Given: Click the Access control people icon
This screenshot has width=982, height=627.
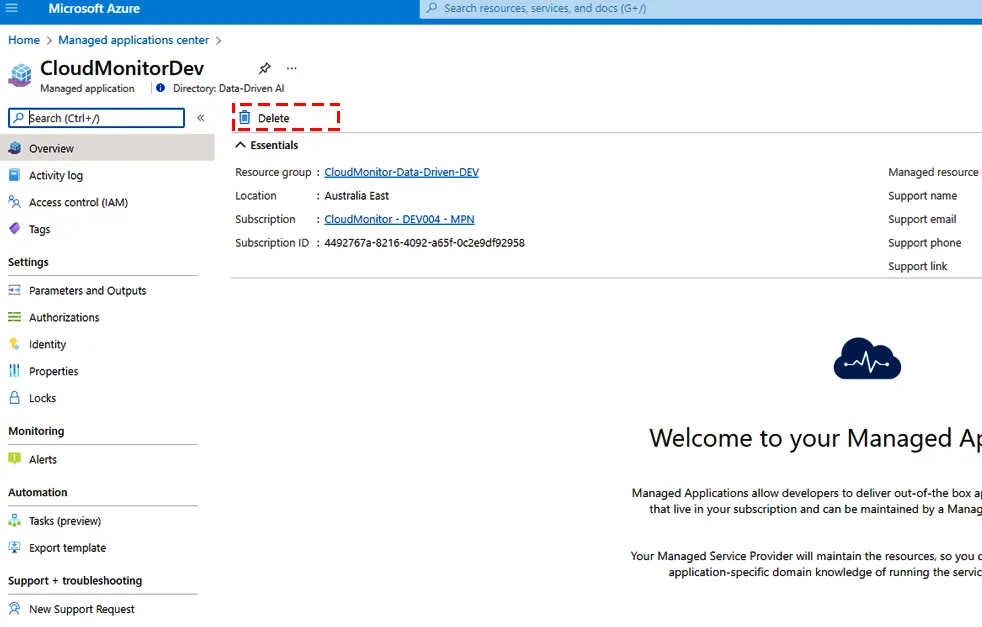Looking at the screenshot, I should click(14, 202).
